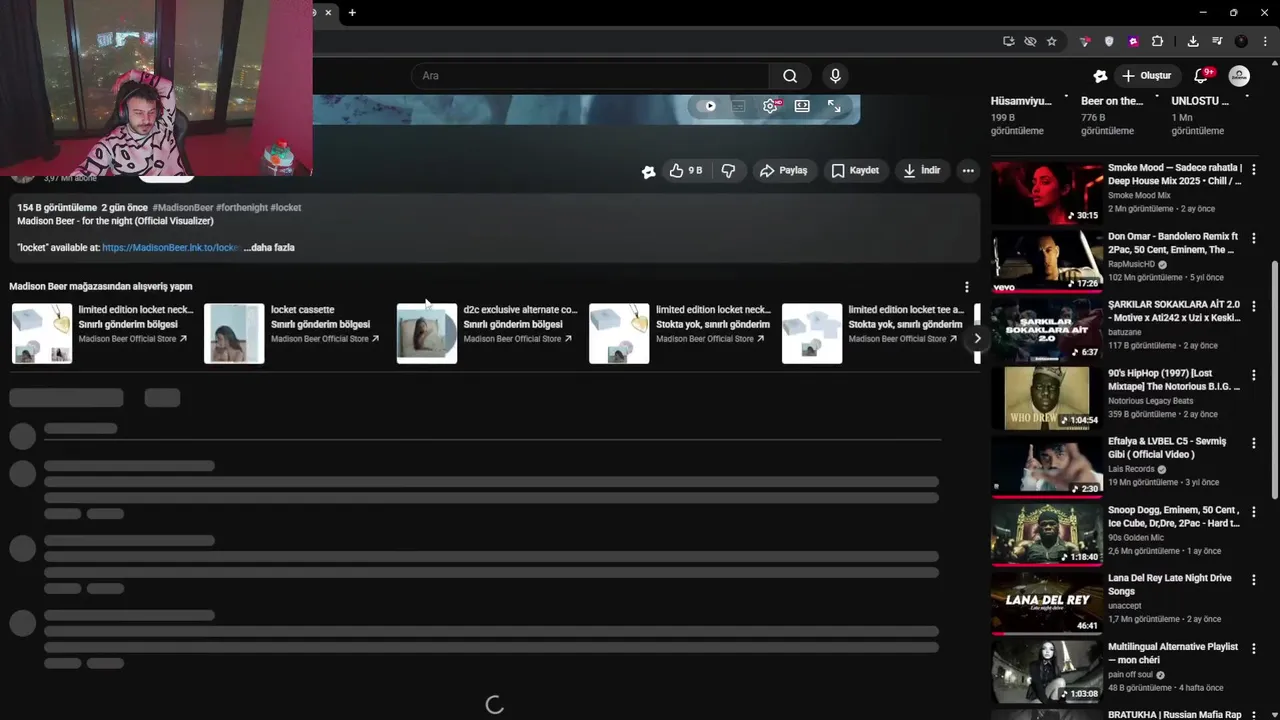Open notifications bell with 9+ badge

(1202, 76)
